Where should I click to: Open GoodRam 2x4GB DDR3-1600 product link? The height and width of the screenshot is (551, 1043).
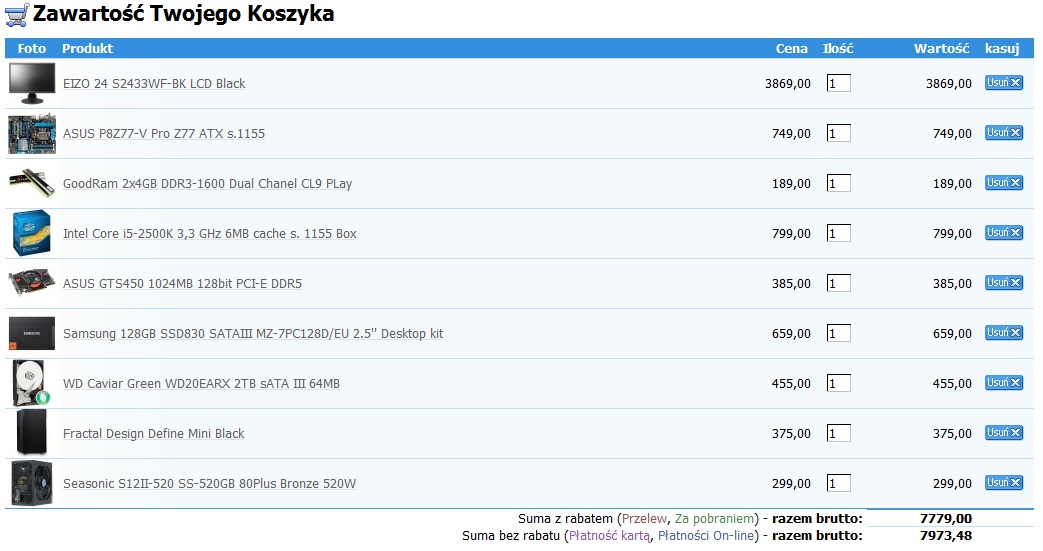[208, 184]
